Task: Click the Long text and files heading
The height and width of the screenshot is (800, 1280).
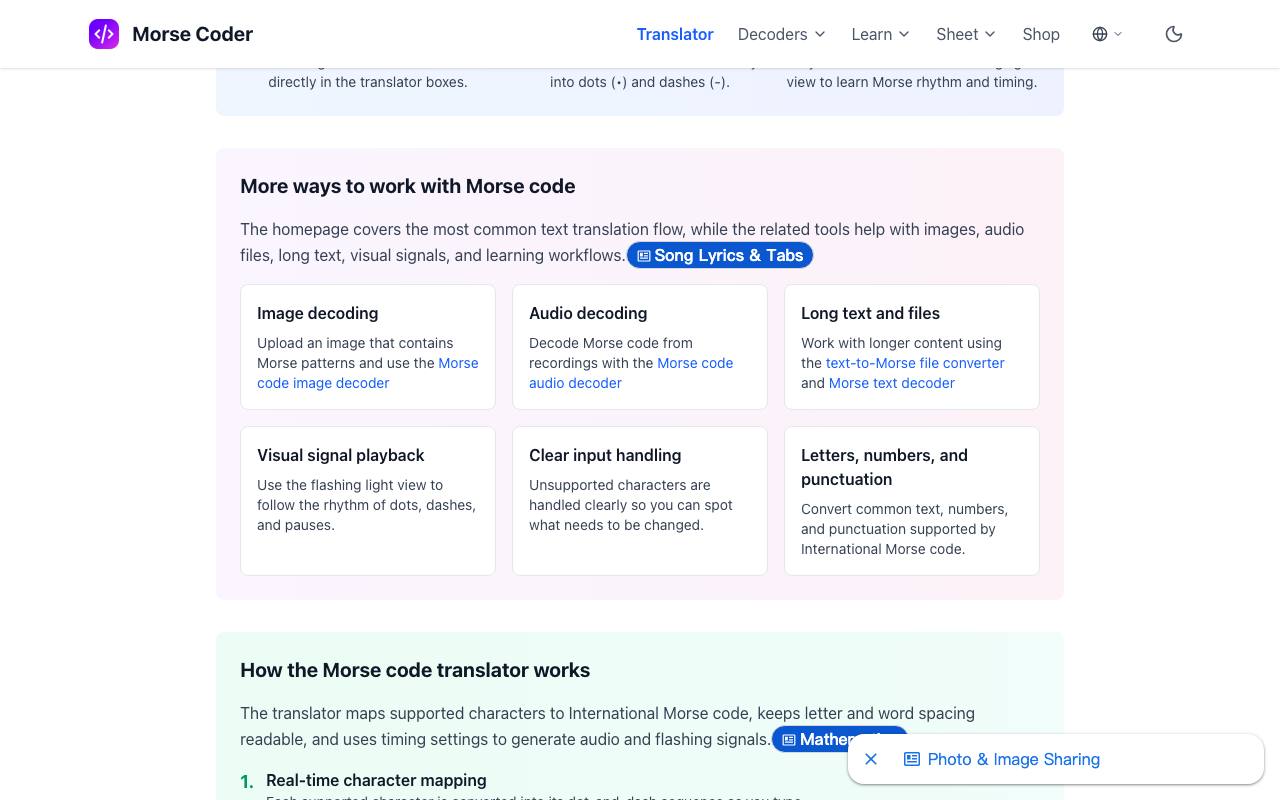Action: tap(870, 313)
